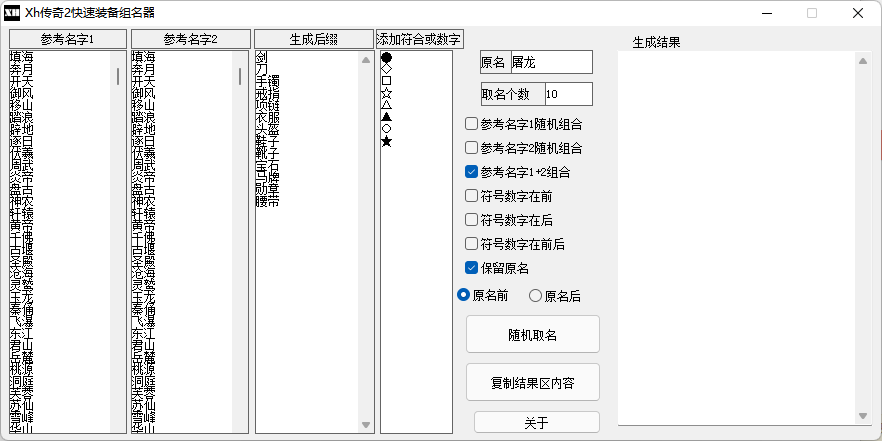882x441 pixels.
Task: Select the ● filled circle symbol
Action: tap(386, 57)
